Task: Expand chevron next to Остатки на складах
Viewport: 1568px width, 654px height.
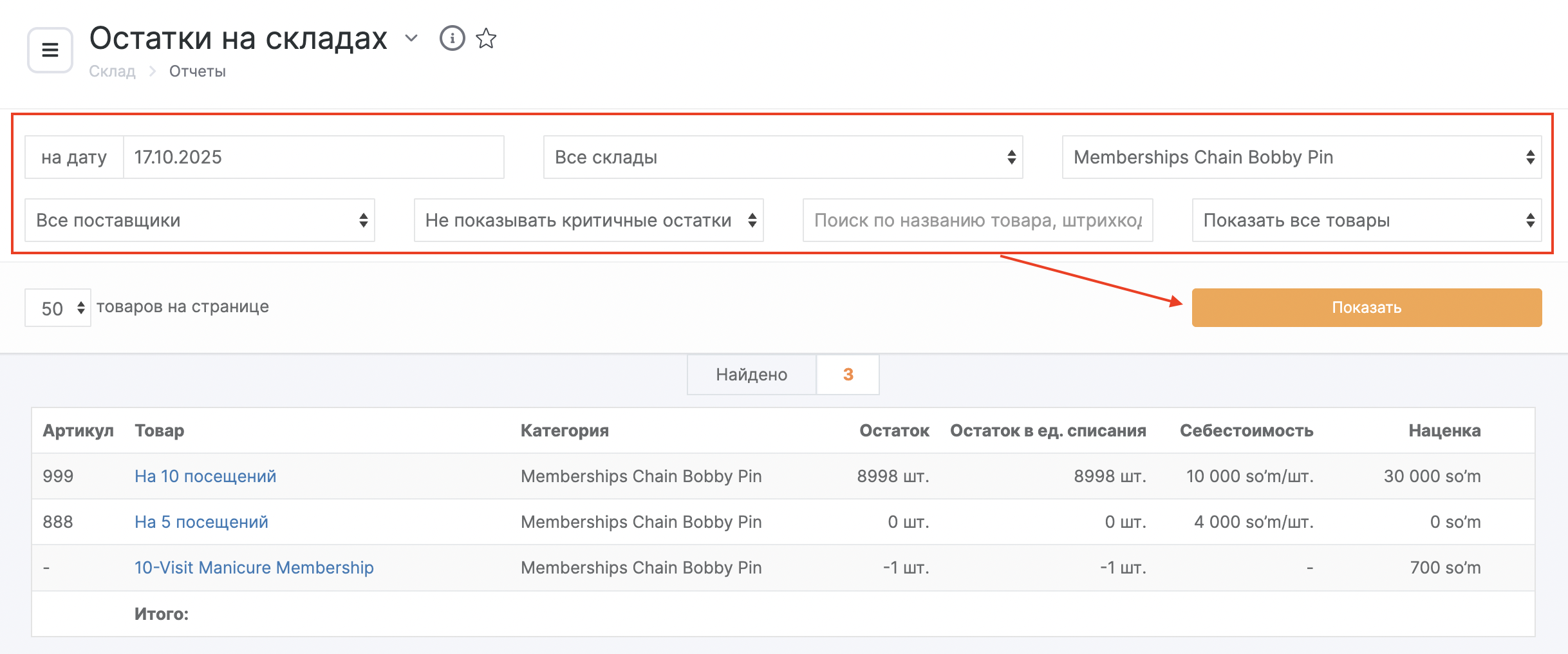Action: coord(411,39)
